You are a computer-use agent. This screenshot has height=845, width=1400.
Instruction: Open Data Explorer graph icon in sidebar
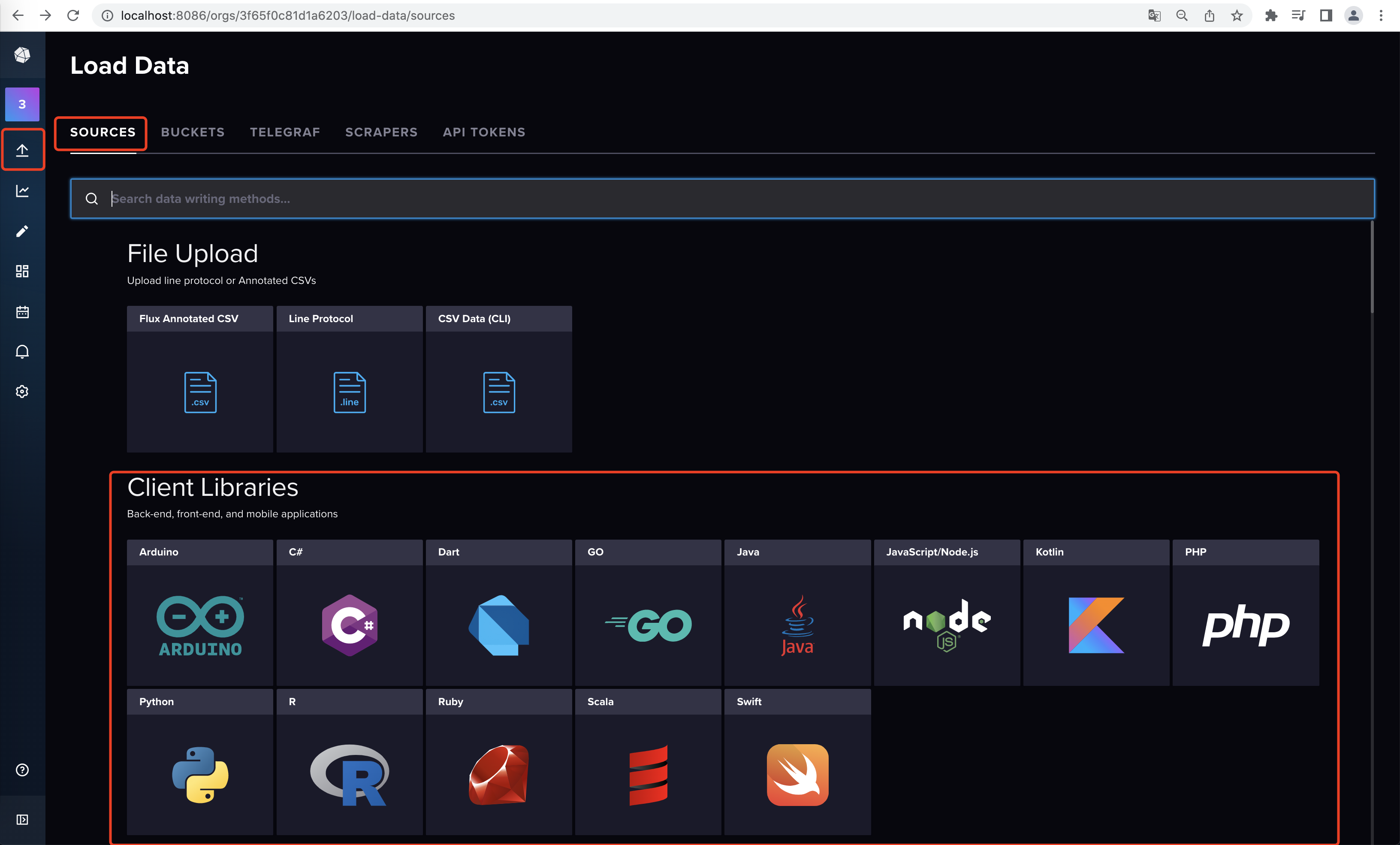22,191
